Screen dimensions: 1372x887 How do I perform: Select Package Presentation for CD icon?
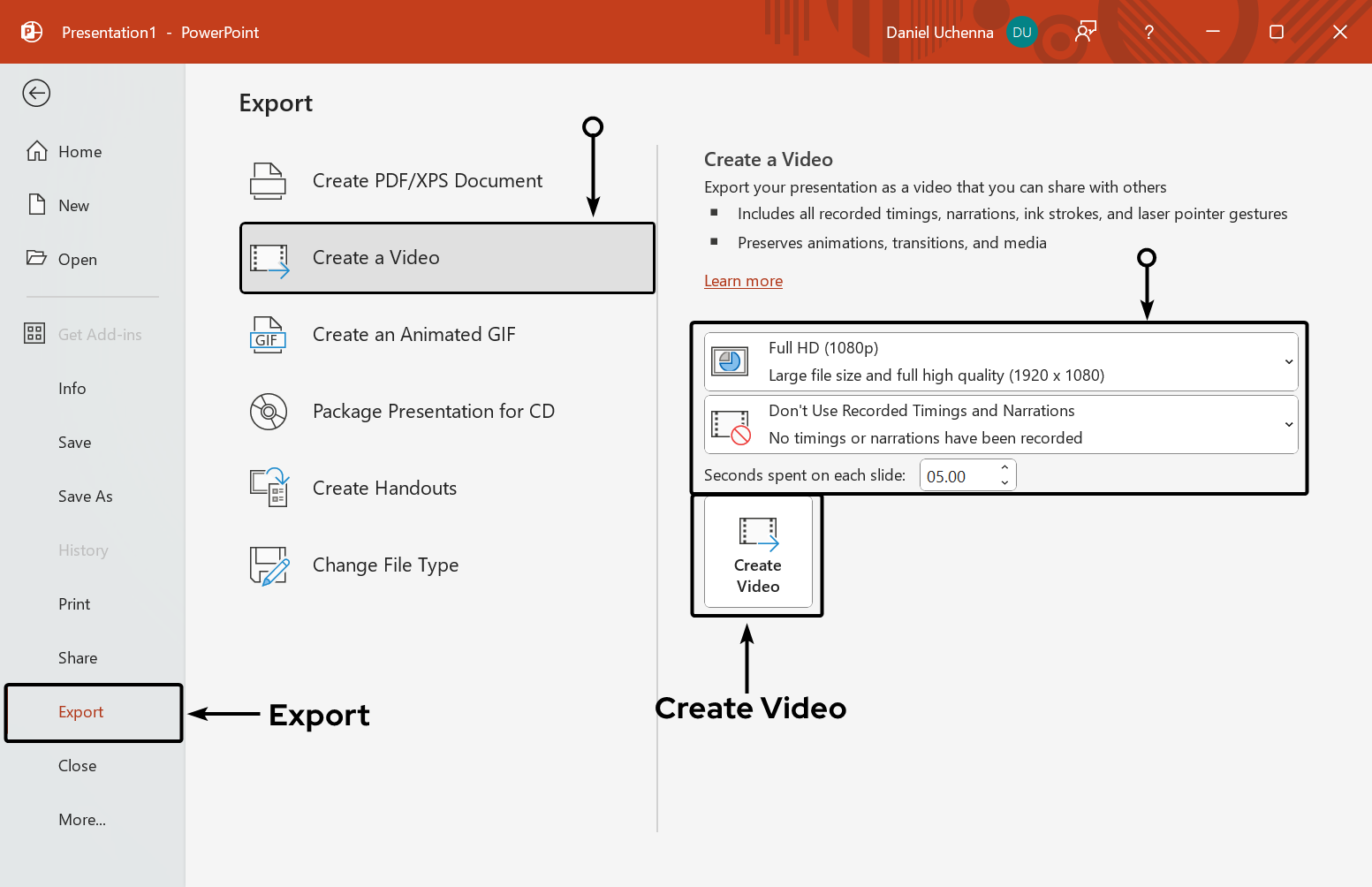pos(268,411)
